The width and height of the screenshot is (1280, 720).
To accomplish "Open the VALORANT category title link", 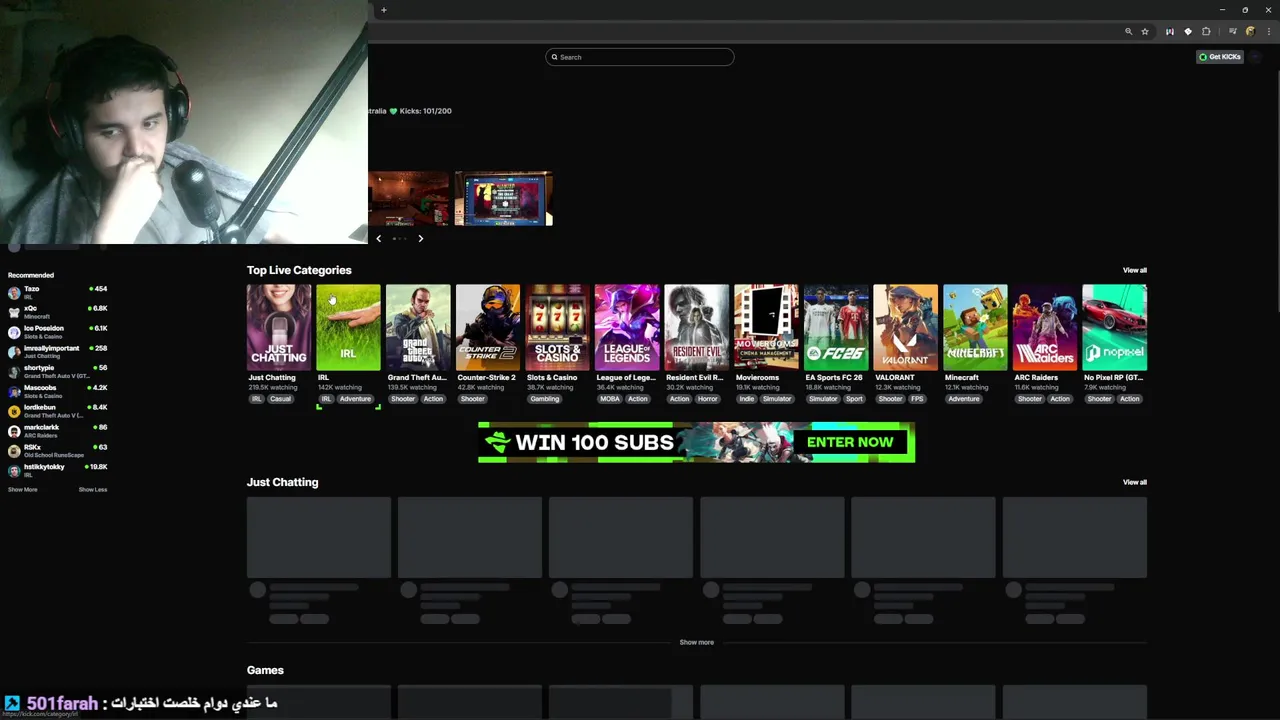I will (x=895, y=378).
